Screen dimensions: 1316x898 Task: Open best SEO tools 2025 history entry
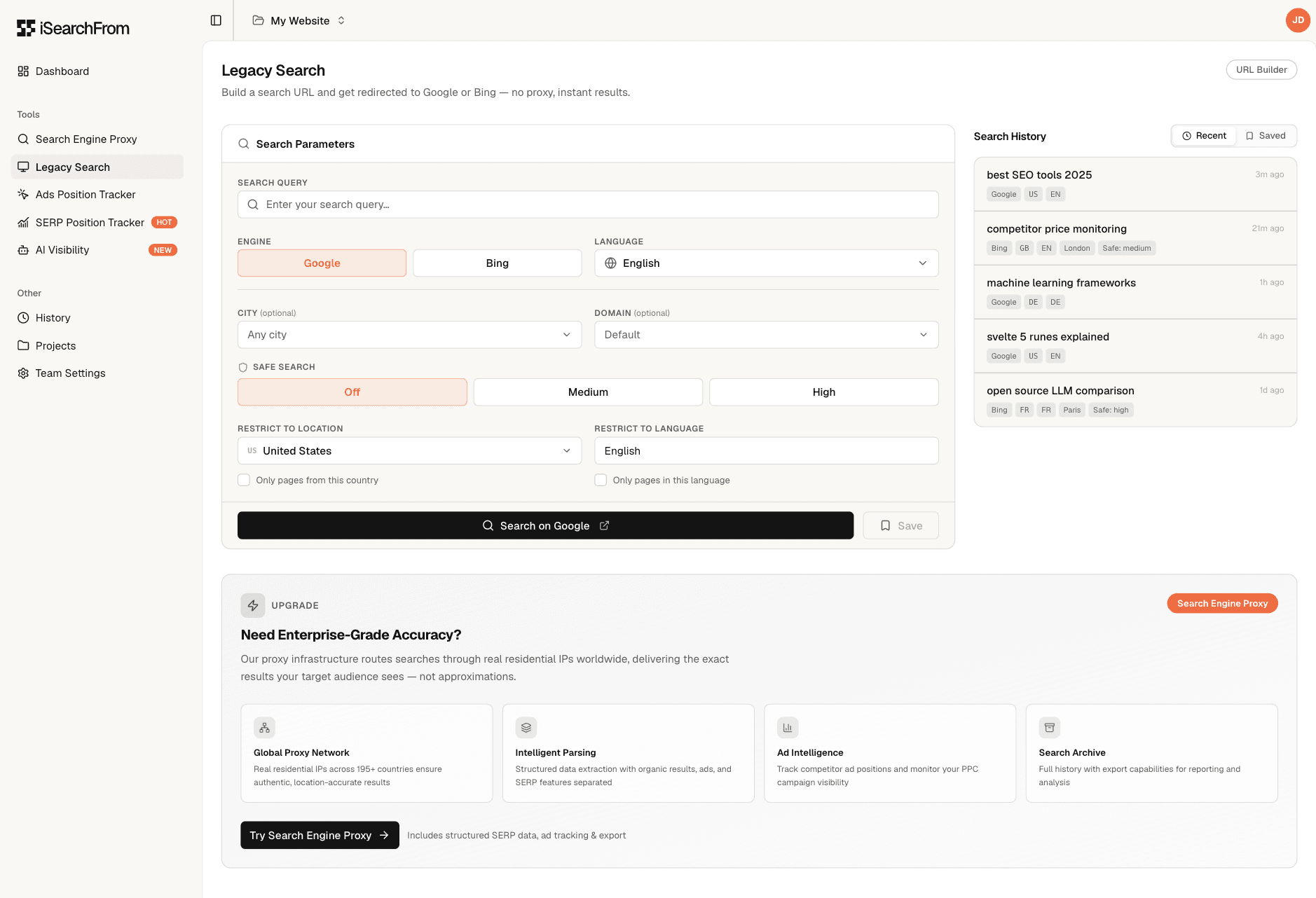pos(1135,184)
